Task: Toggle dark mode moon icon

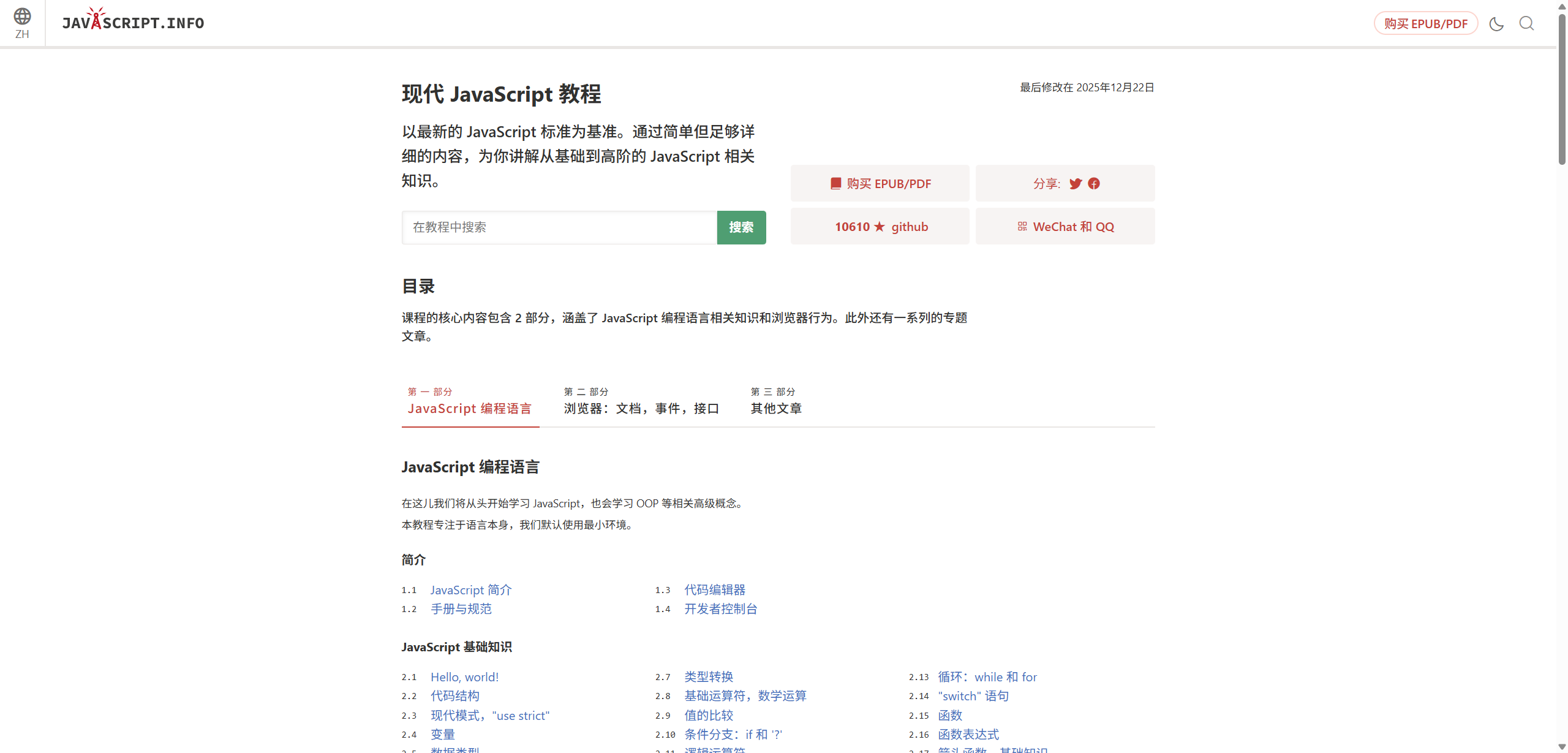Action: (x=1496, y=24)
